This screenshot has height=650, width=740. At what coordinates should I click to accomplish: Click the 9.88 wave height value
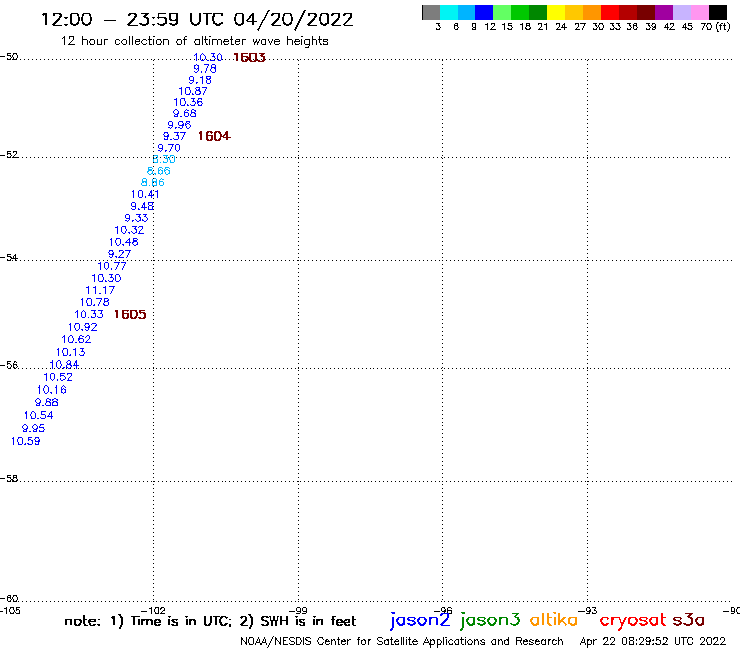[x=46, y=403]
